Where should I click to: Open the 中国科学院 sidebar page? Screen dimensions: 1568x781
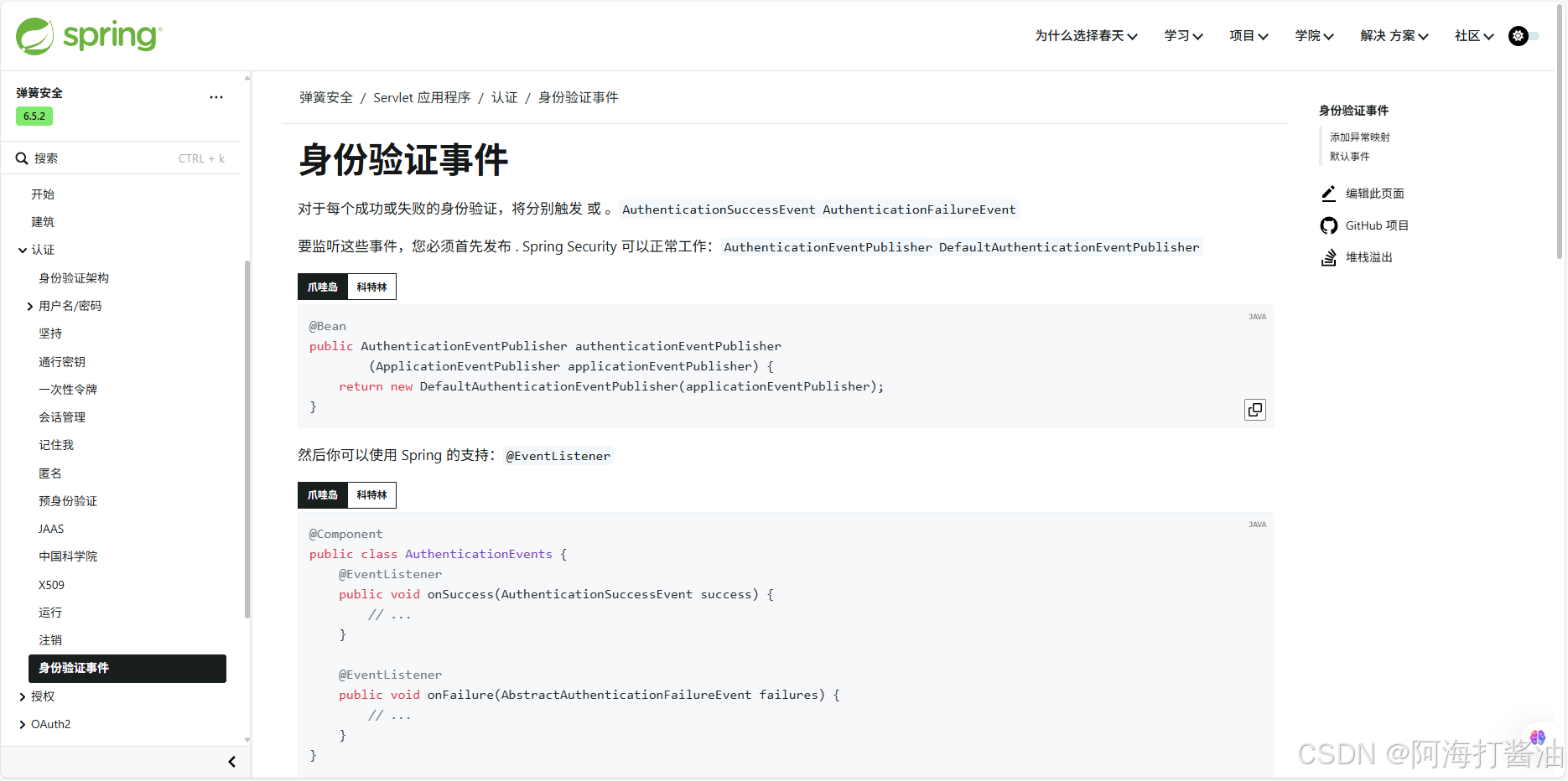coord(68,556)
